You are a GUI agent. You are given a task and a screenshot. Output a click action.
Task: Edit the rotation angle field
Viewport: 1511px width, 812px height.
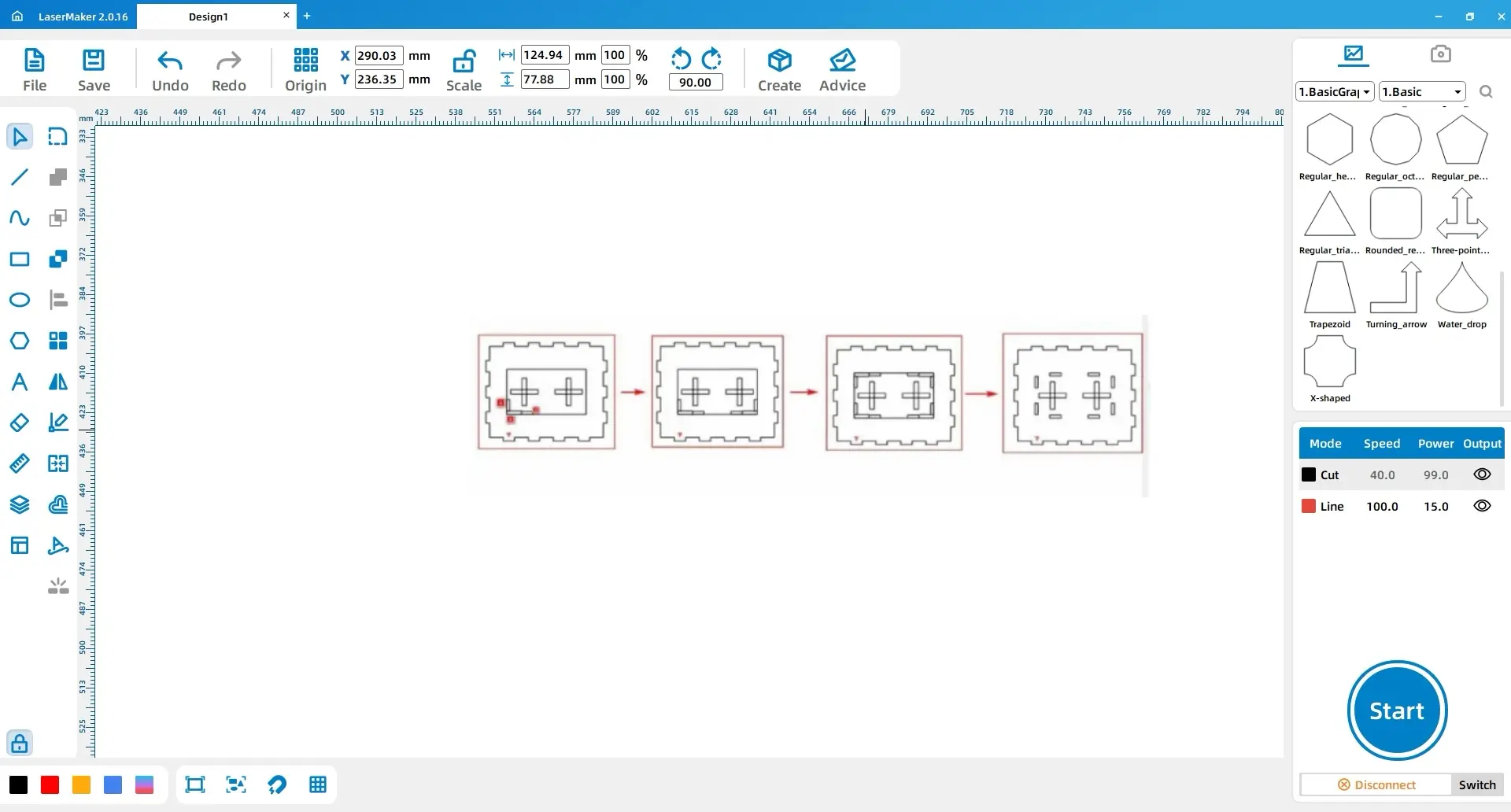point(696,82)
